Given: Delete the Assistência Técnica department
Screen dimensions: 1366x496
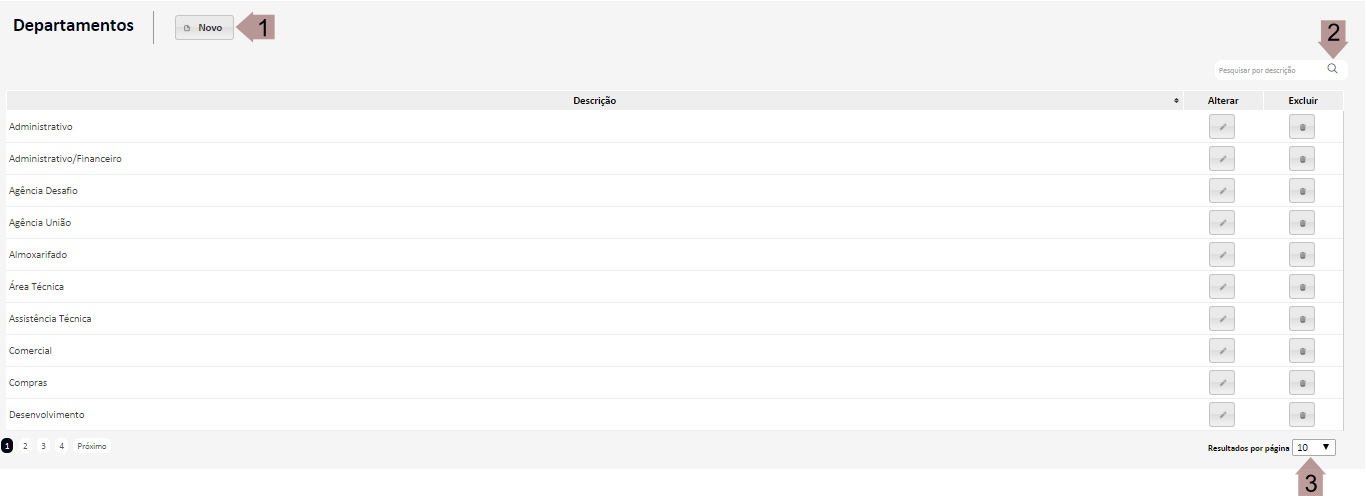Looking at the screenshot, I should 1302,319.
